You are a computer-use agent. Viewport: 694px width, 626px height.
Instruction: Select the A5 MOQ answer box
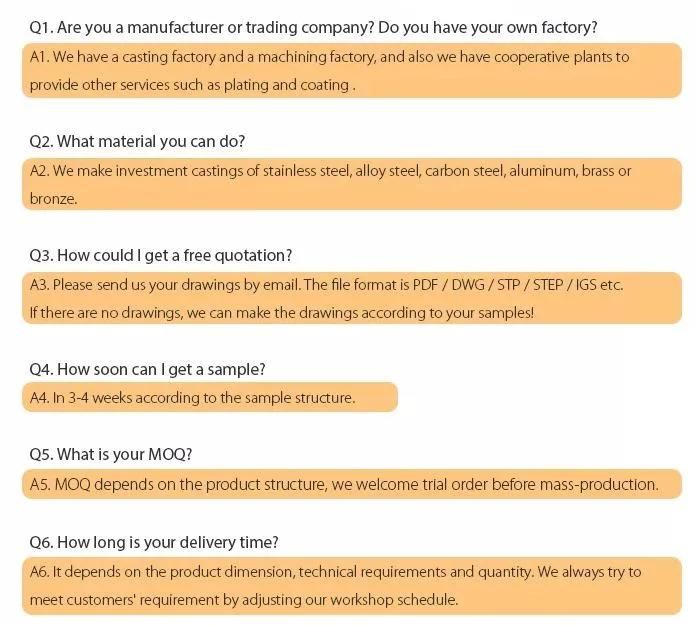(x=352, y=484)
